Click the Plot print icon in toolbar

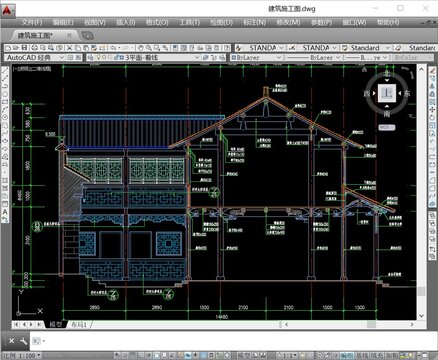click(x=34, y=48)
